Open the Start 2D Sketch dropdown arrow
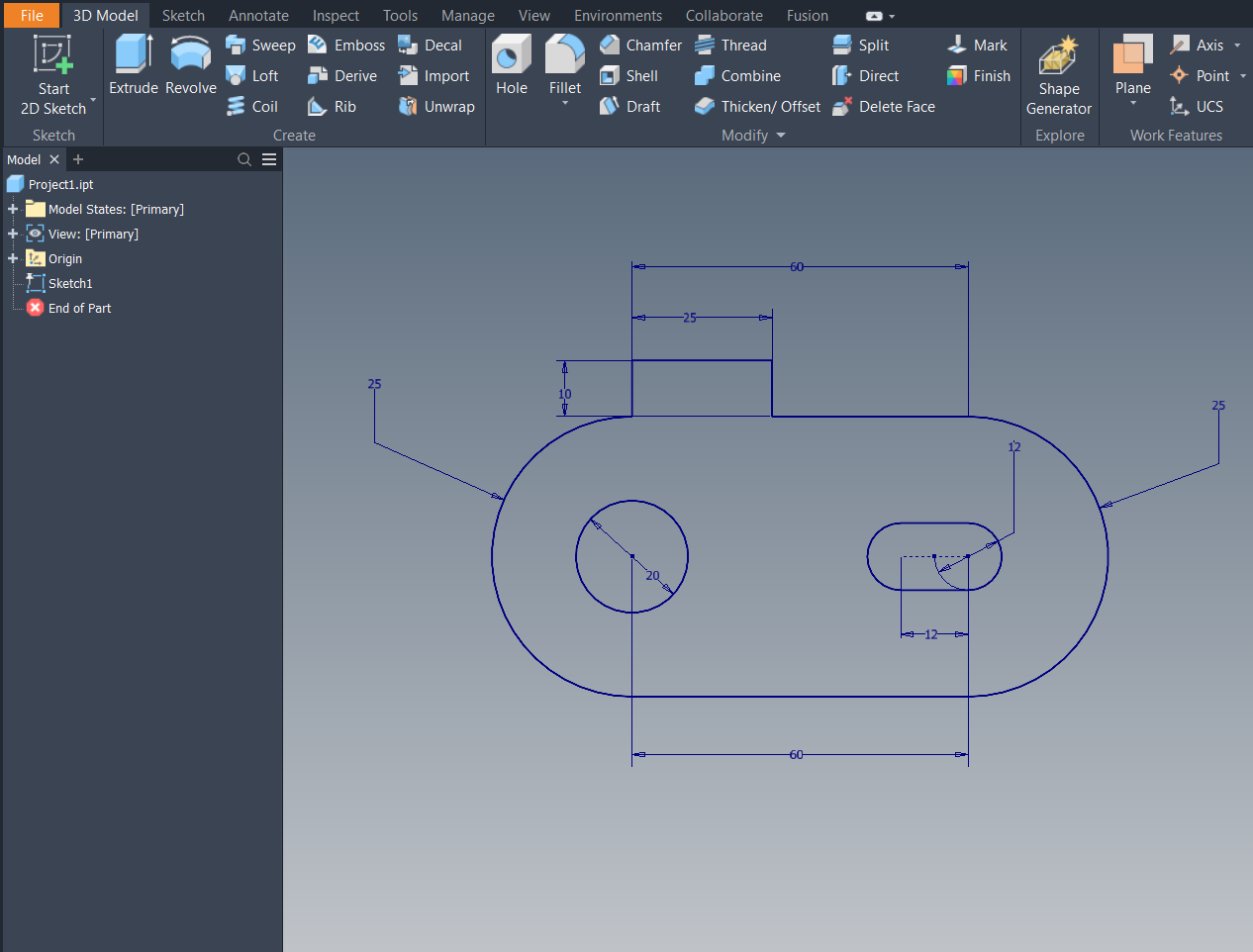The height and width of the screenshot is (952, 1253). click(x=93, y=100)
